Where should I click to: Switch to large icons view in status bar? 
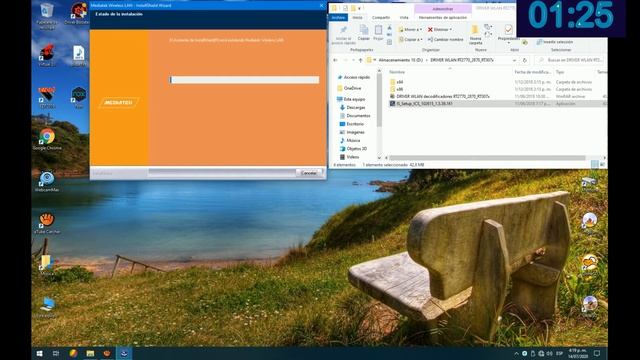[602, 164]
